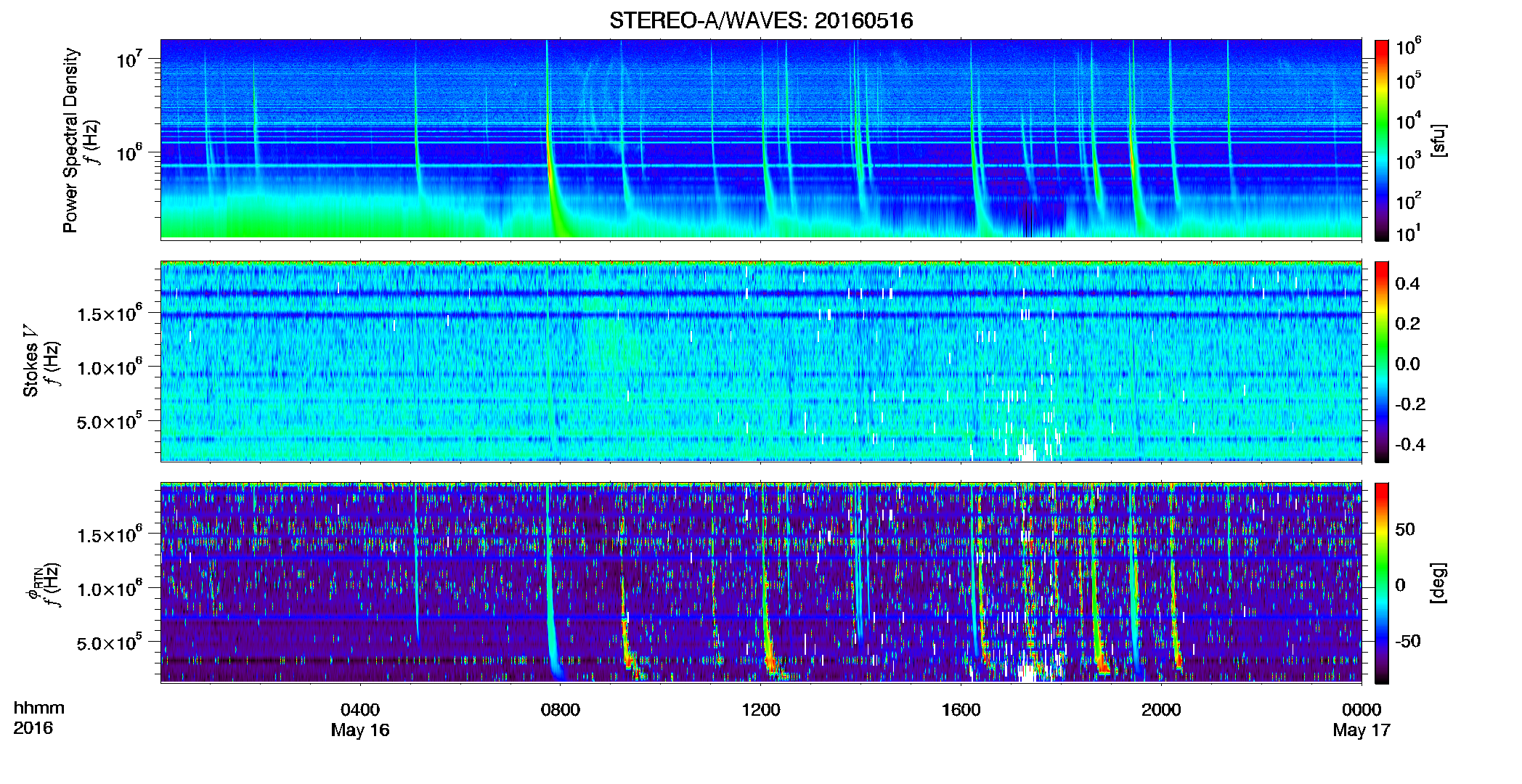This screenshot has height=784, width=1522.
Task: Click the 2016 year label below hhmm
Action: (x=33, y=728)
